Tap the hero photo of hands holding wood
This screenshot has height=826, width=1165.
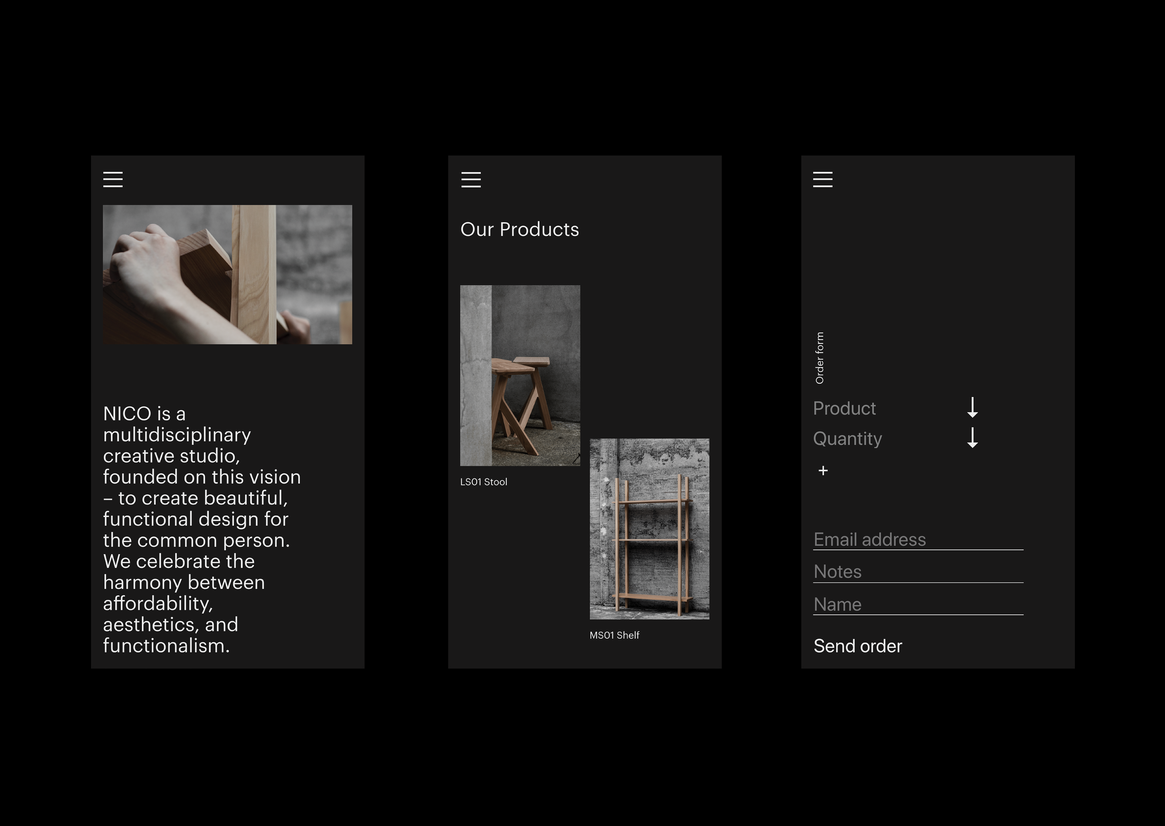tap(227, 274)
